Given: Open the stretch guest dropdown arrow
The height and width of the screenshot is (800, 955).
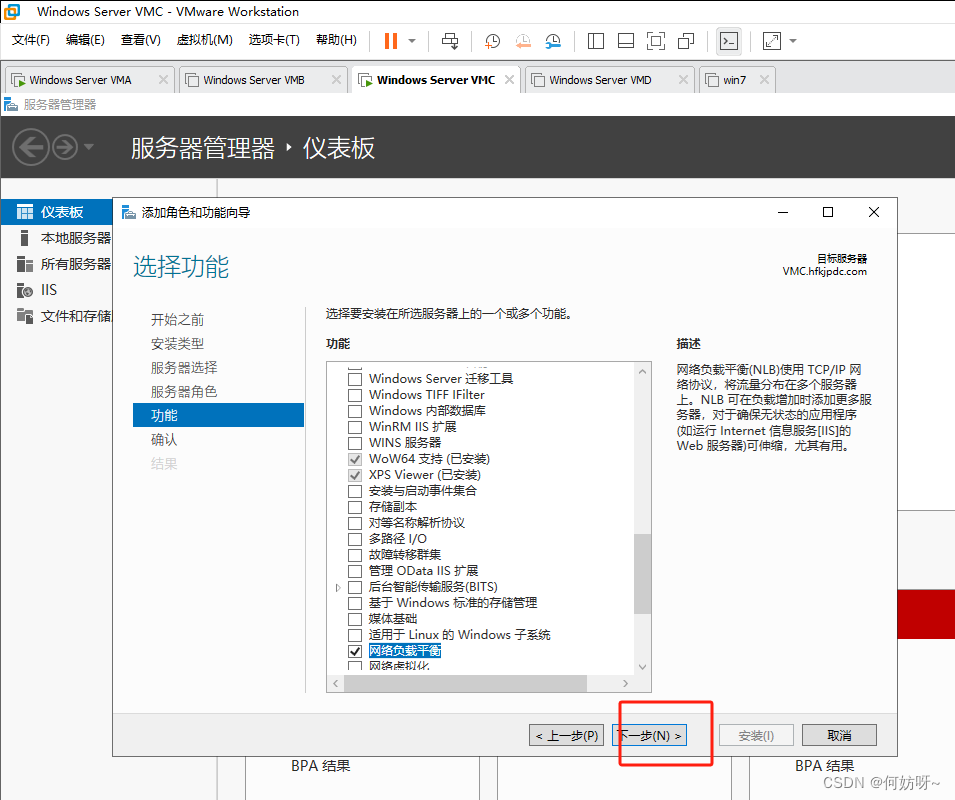Looking at the screenshot, I should 793,41.
